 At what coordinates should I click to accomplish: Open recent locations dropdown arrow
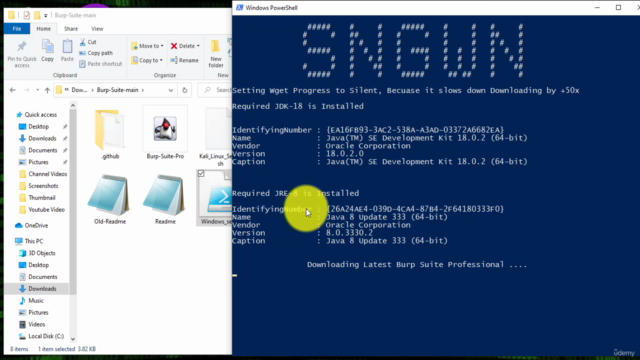pos(37,90)
